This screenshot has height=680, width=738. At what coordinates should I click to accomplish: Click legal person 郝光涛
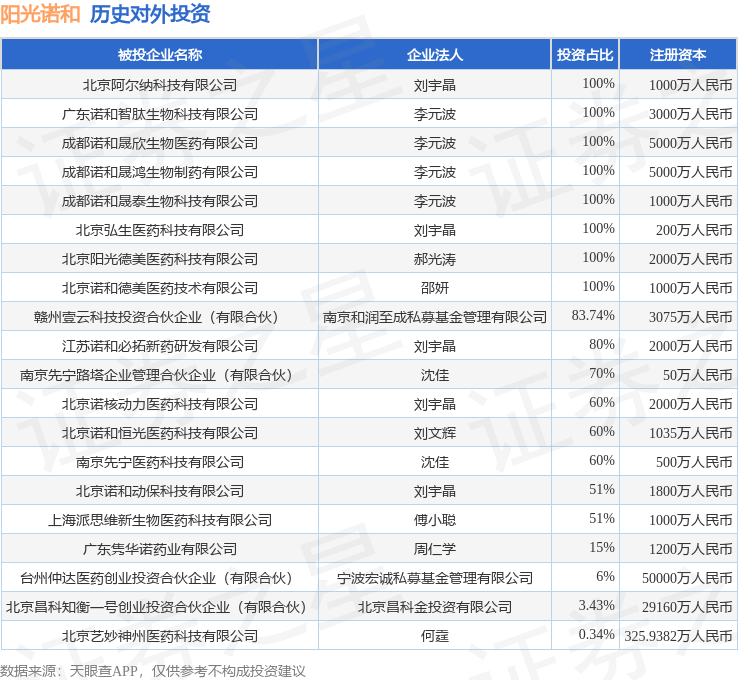tap(434, 259)
